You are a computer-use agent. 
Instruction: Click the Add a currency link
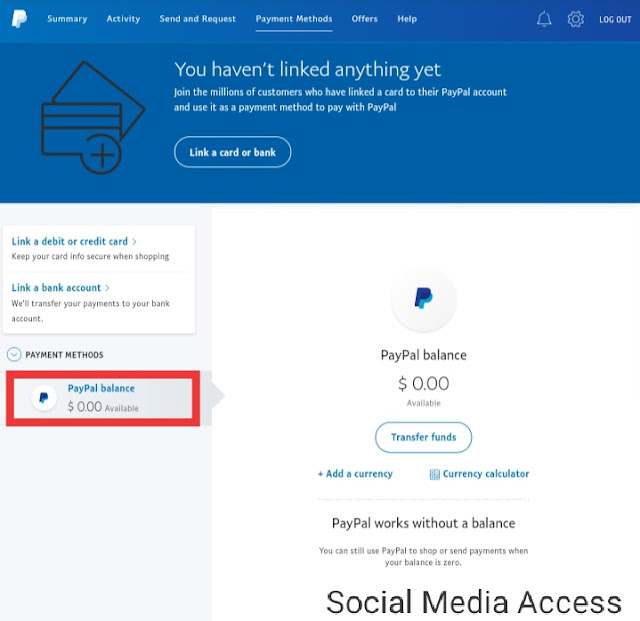click(x=355, y=474)
